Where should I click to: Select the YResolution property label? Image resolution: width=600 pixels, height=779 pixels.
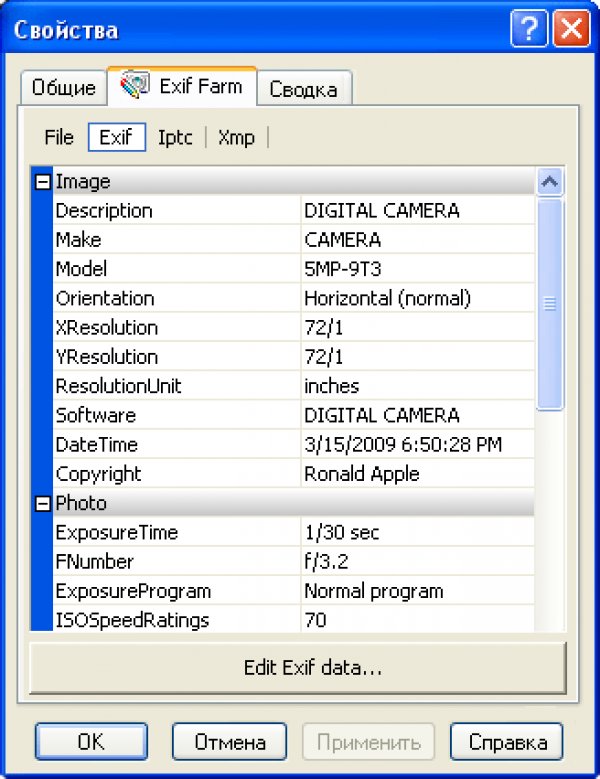click(x=107, y=357)
